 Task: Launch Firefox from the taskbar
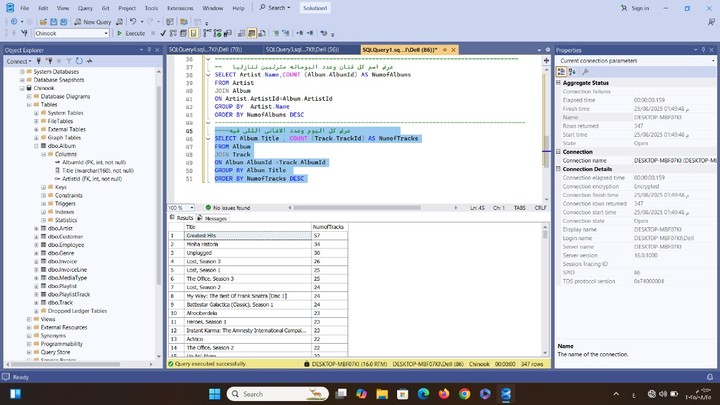pos(444,394)
